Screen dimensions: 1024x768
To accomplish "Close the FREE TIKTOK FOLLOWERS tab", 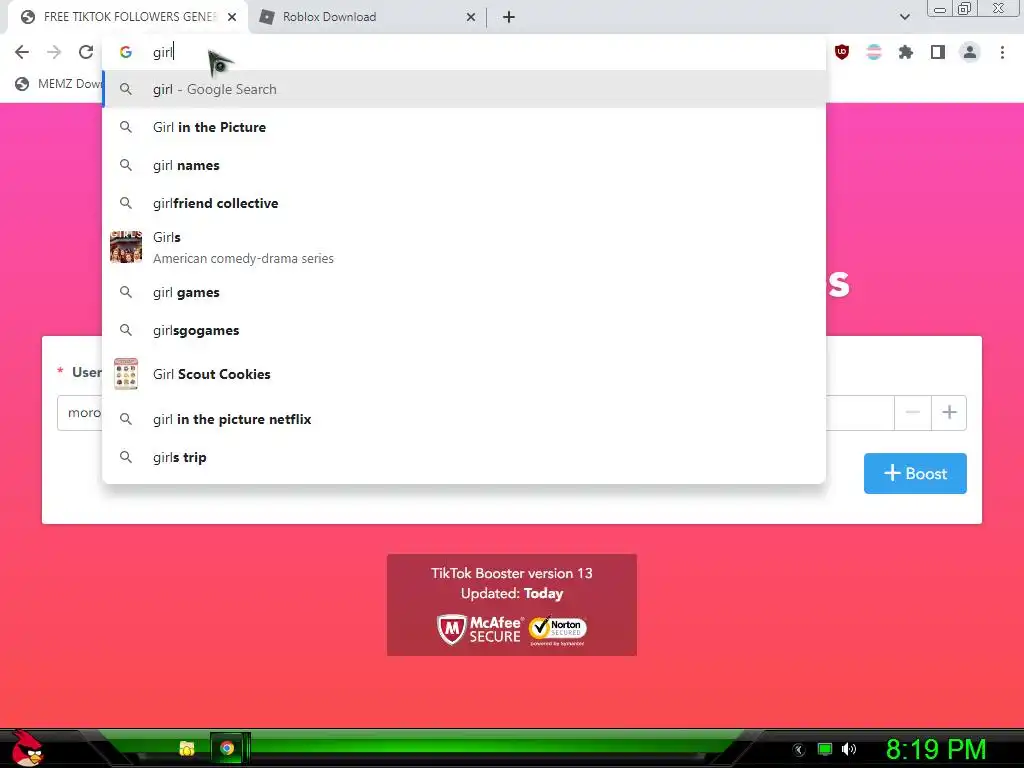I will click(232, 17).
